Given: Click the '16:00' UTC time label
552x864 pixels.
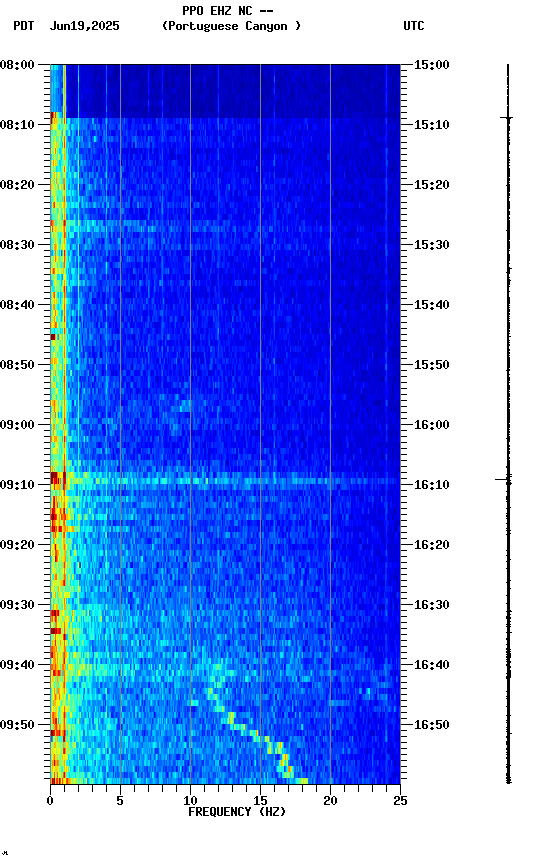Looking at the screenshot, I should pos(431,425).
